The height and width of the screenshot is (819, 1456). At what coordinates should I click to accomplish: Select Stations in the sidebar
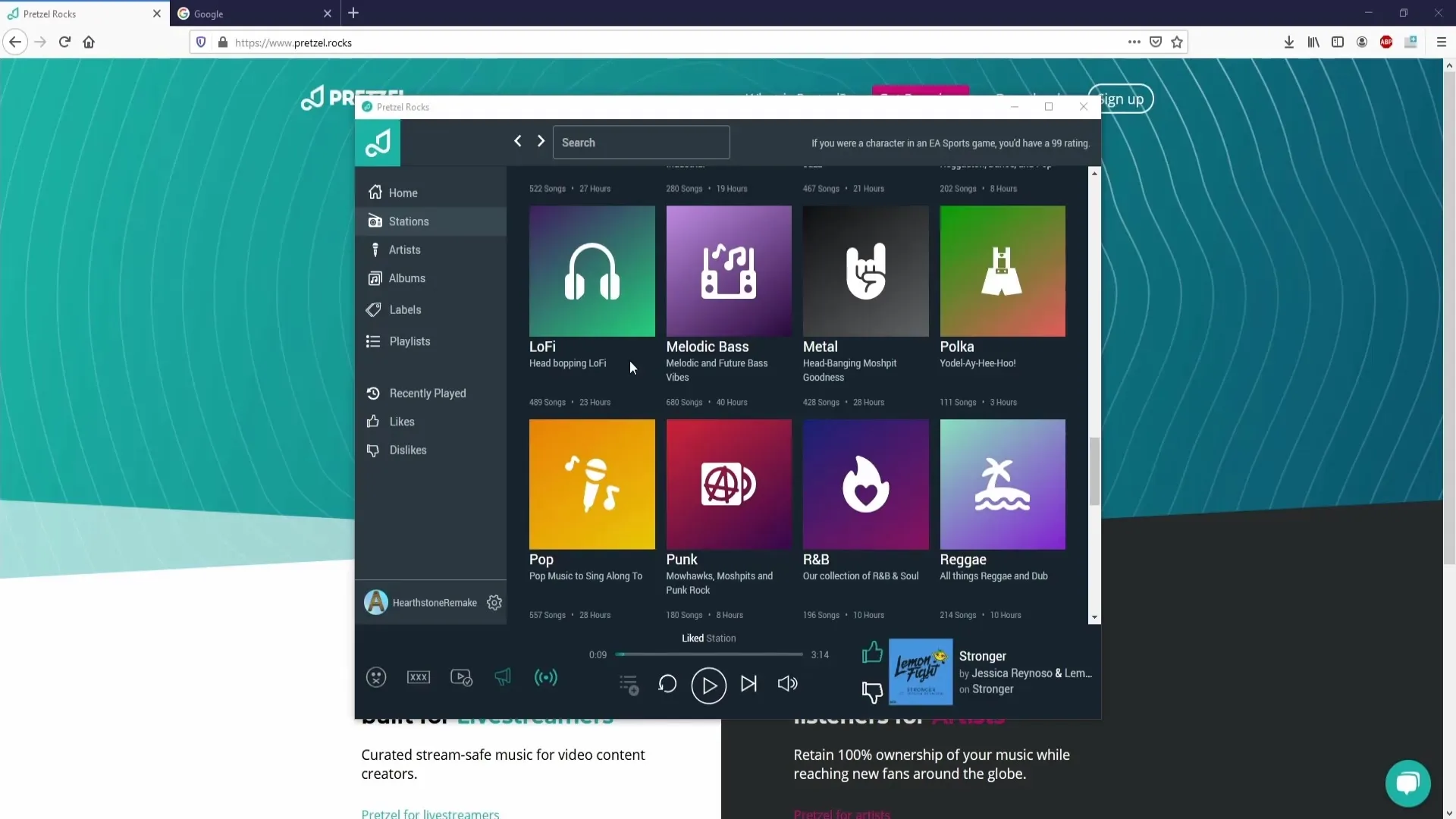pyautogui.click(x=431, y=221)
